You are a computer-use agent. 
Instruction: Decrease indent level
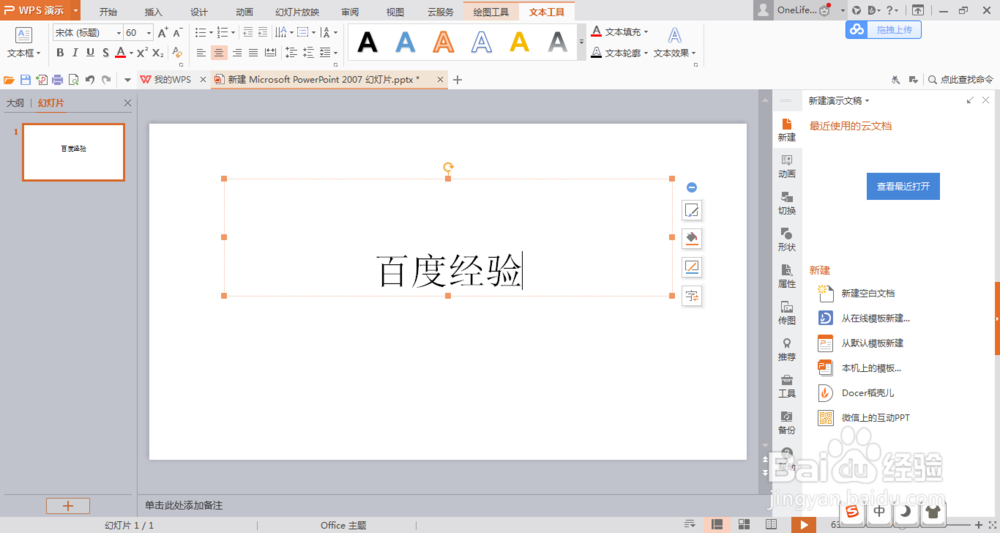tap(248, 33)
